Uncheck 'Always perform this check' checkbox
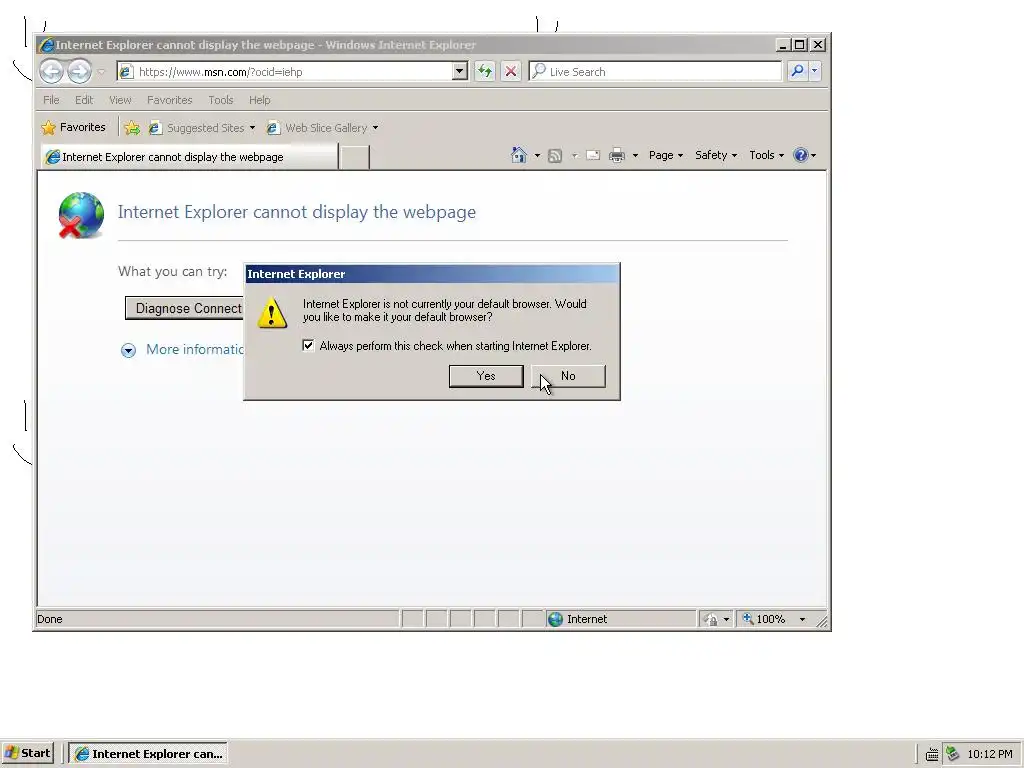 coord(308,345)
